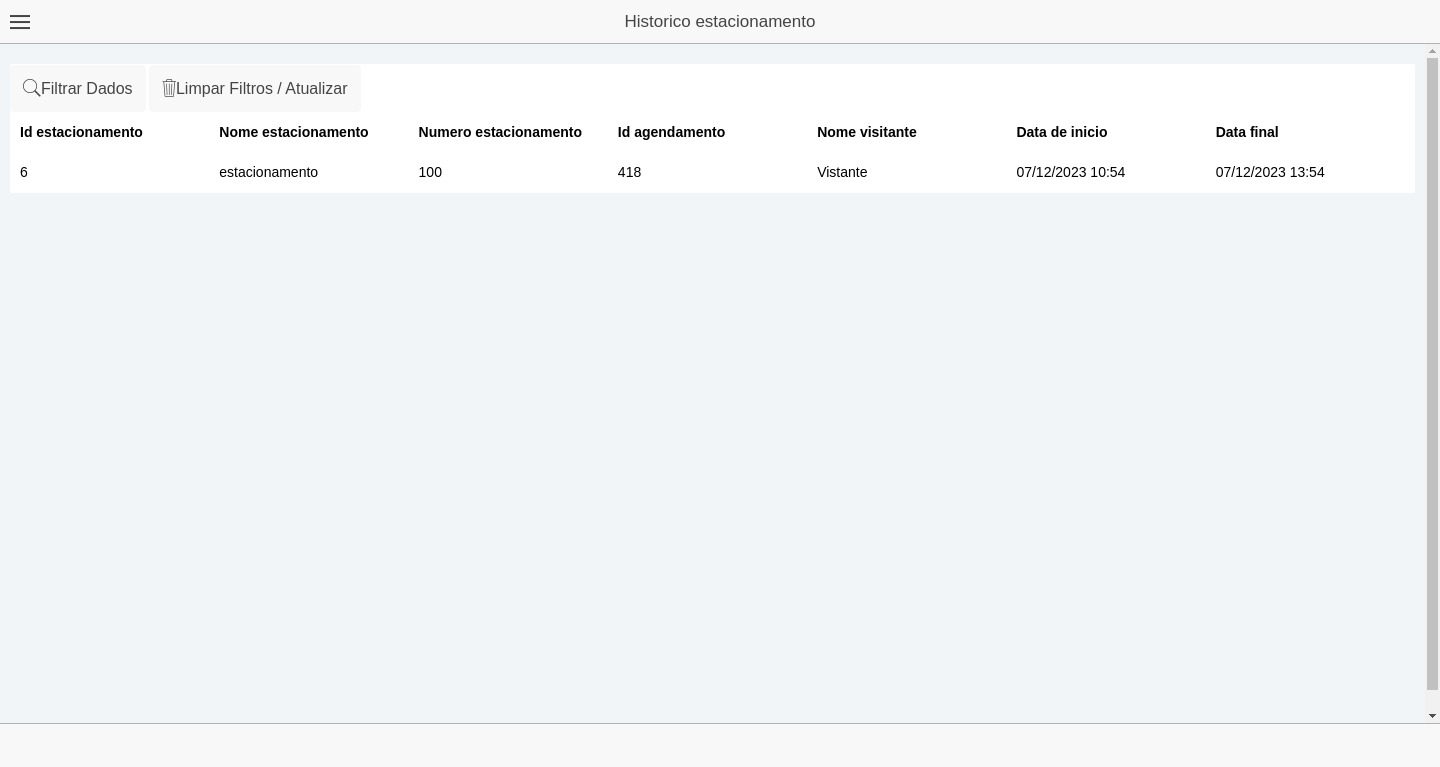The width and height of the screenshot is (1440, 767).
Task: Click the scrollbar down arrow
Action: (x=1432, y=716)
